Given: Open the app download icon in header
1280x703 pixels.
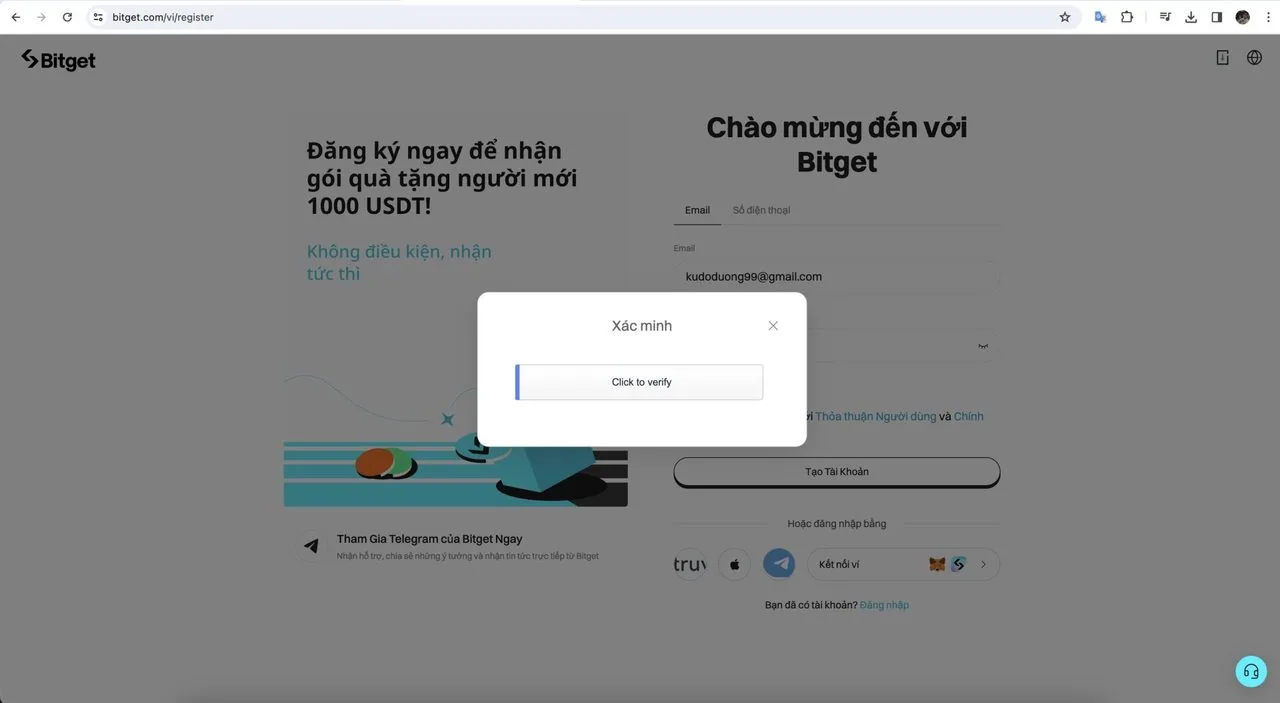Looking at the screenshot, I should coord(1222,58).
